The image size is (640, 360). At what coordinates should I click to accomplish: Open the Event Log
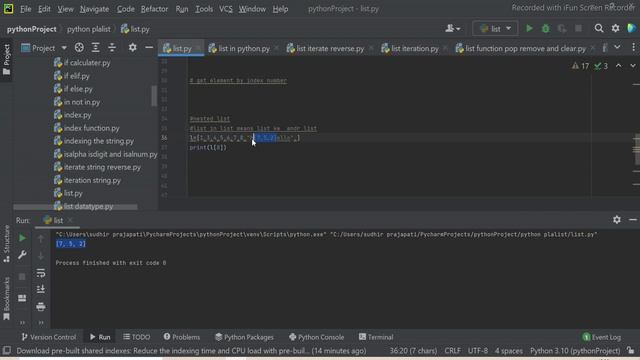[x=602, y=337]
